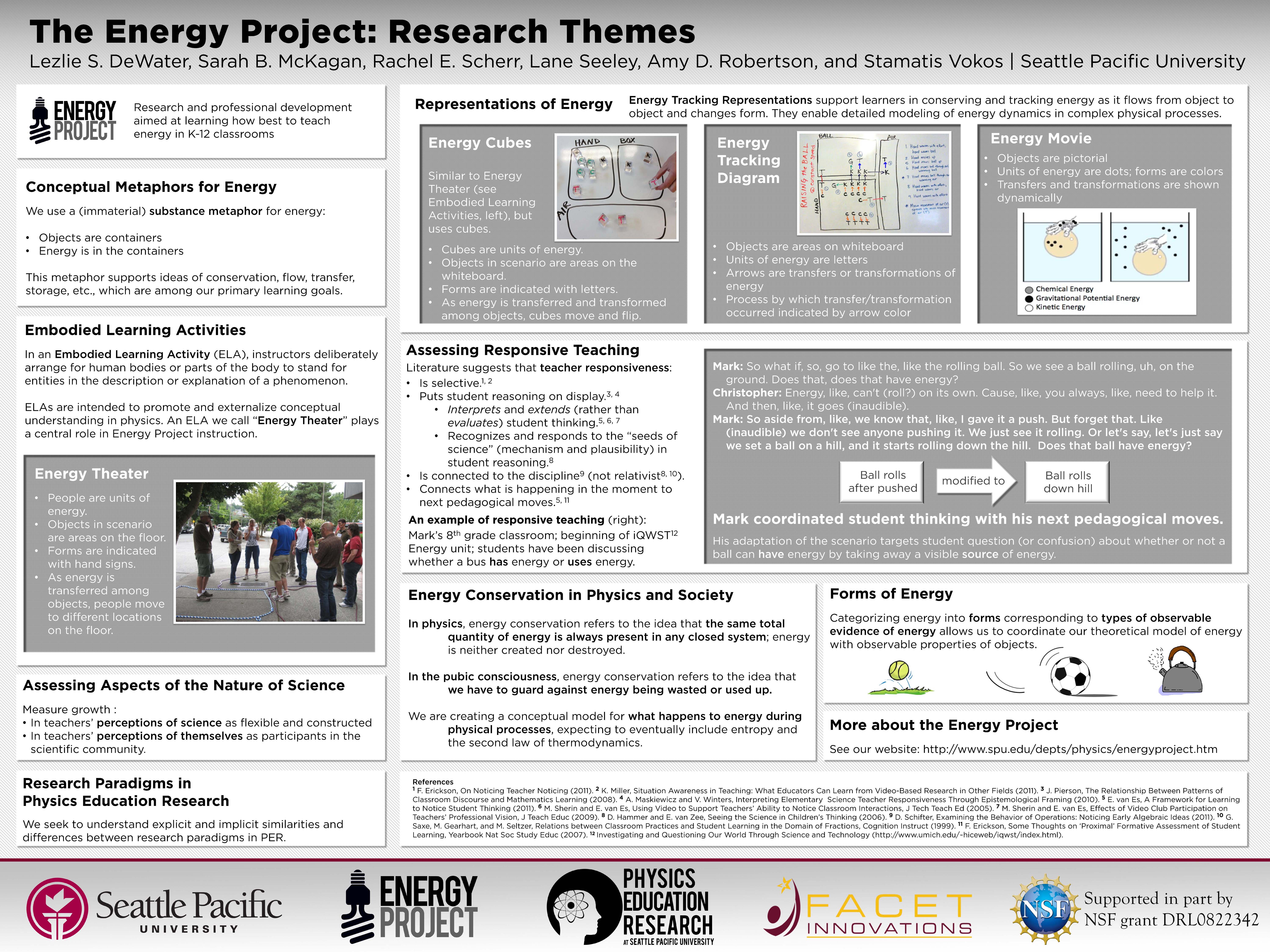
Task: Click the 'Embodied Learning Activities' heading
Action: 135,330
